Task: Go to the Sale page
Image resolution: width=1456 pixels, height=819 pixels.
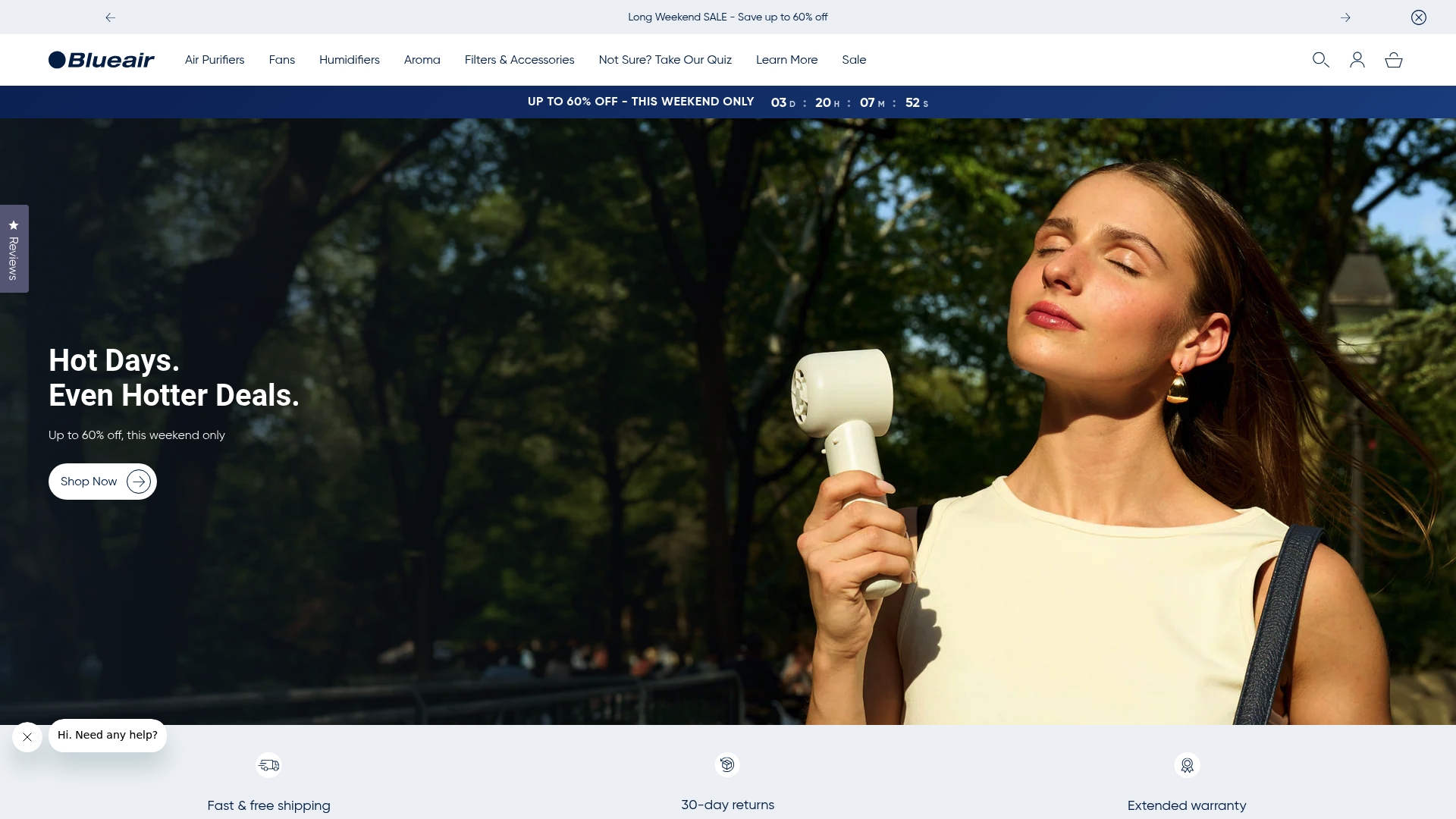Action: pos(854,60)
